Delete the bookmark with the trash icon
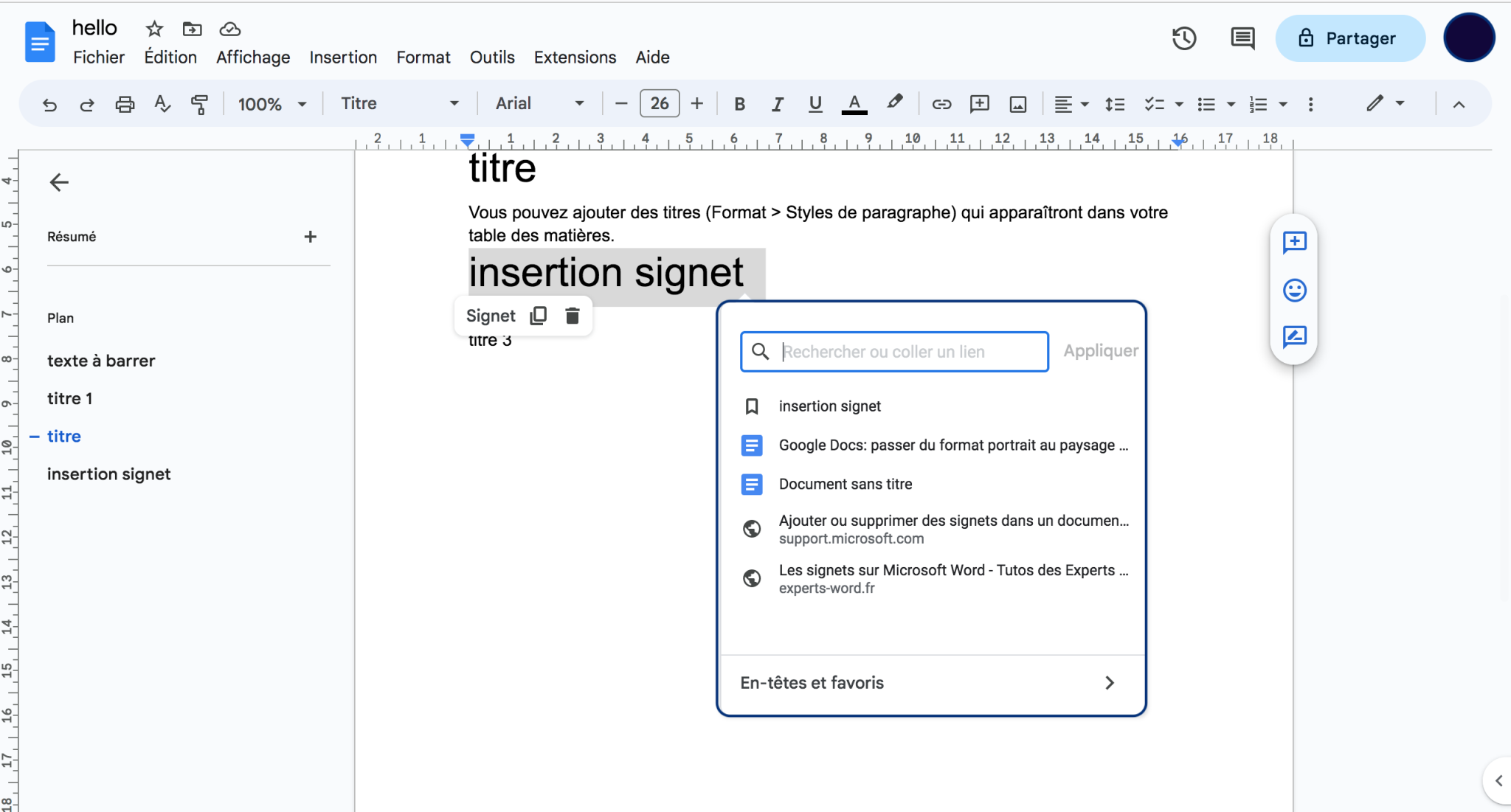The image size is (1511, 812). (x=571, y=315)
